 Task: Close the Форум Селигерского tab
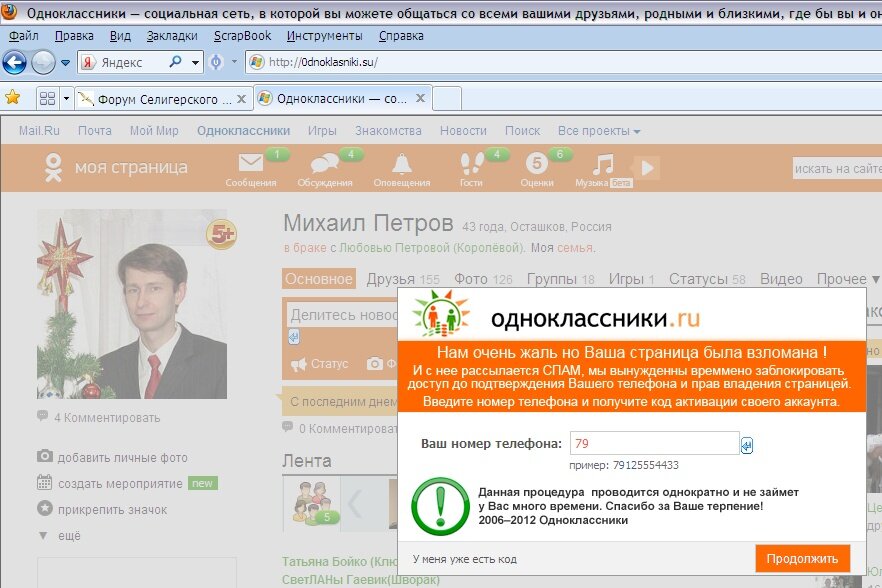241,99
